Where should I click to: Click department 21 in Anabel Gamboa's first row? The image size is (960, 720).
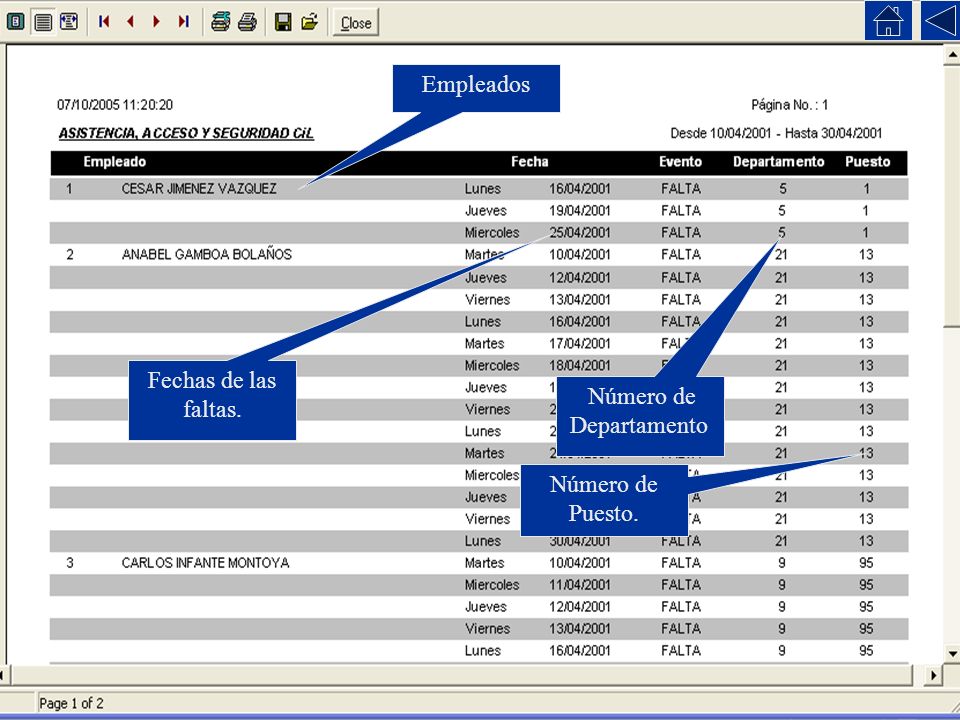coord(781,255)
